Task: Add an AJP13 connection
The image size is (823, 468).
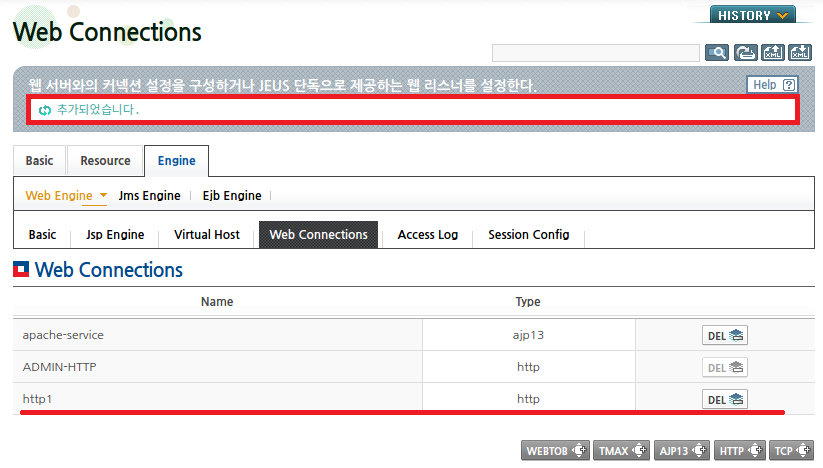Action: click(x=682, y=451)
